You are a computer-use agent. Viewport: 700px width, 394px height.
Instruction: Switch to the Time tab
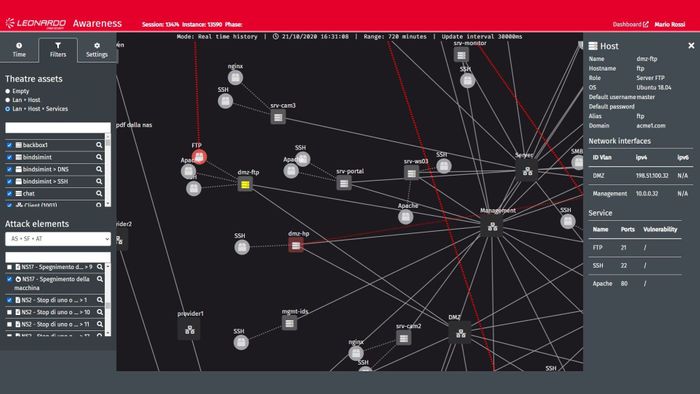pyautogui.click(x=19, y=50)
